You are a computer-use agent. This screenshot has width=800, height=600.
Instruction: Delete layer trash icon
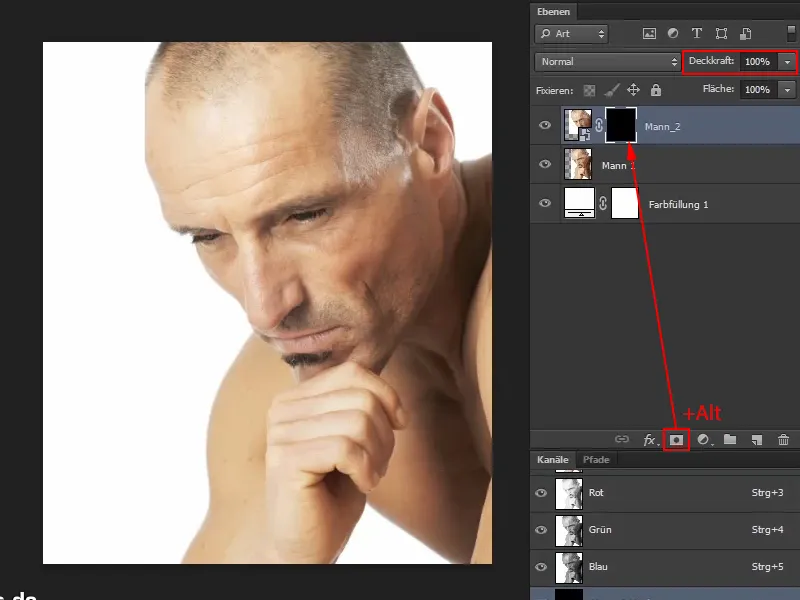point(783,439)
